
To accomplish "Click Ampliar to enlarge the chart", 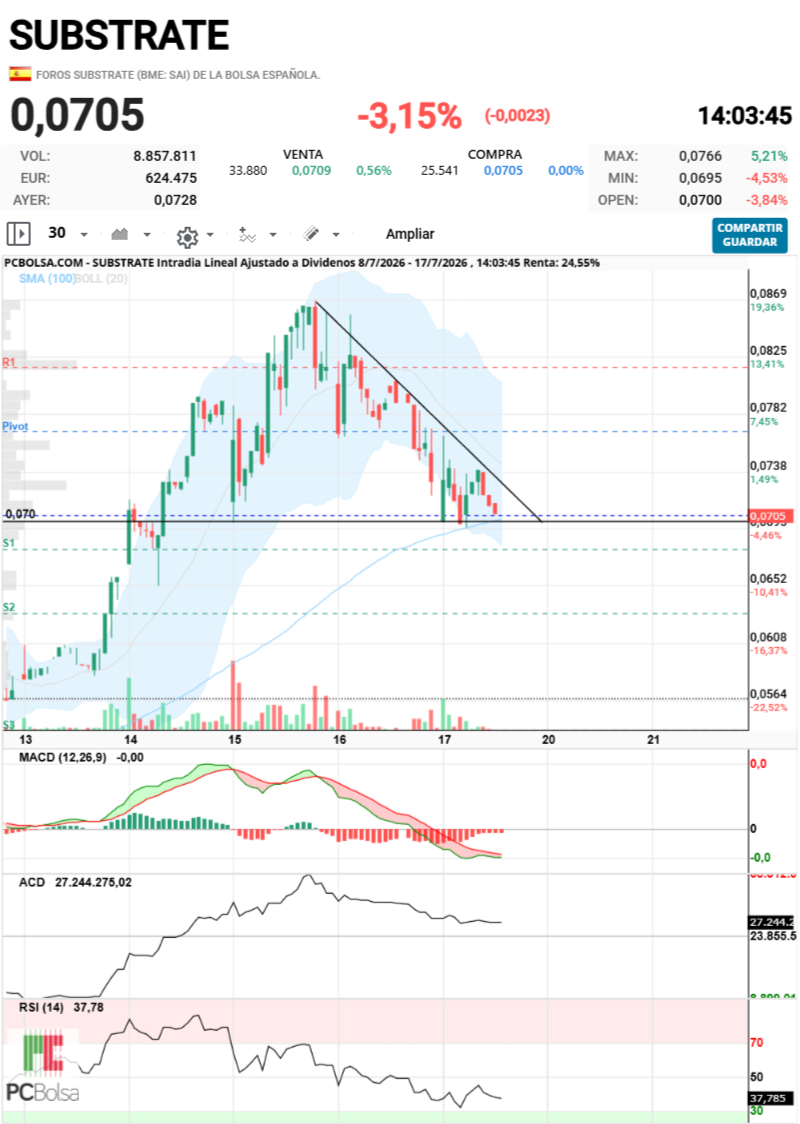I will [410, 234].
